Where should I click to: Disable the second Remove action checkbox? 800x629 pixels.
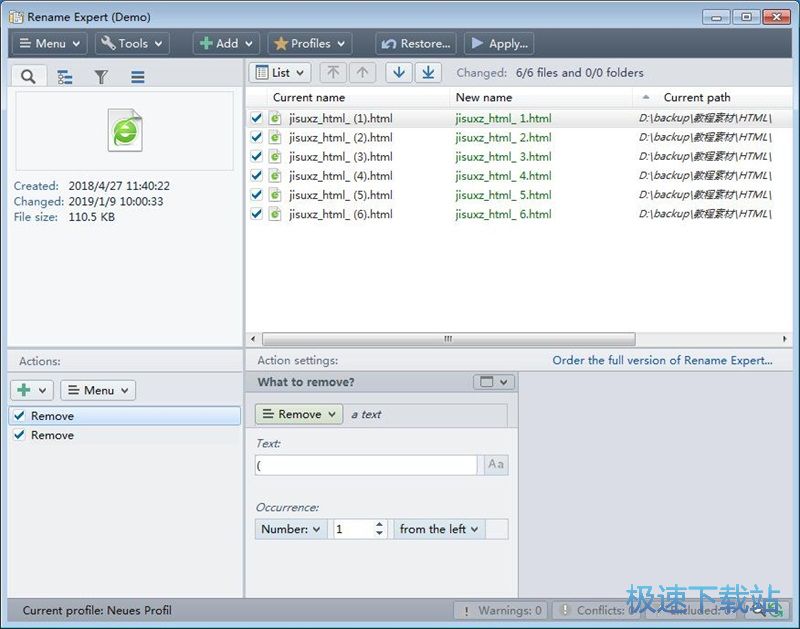[19, 435]
